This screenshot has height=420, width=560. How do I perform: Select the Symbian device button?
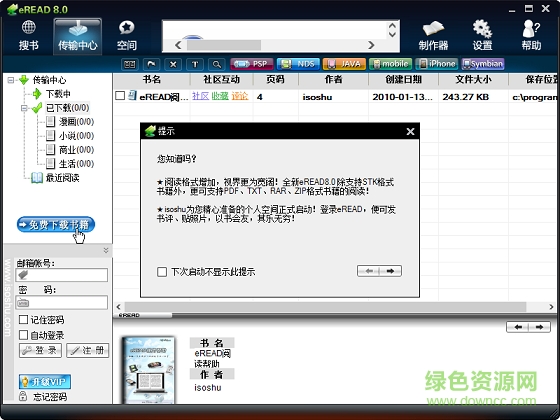pyautogui.click(x=483, y=64)
